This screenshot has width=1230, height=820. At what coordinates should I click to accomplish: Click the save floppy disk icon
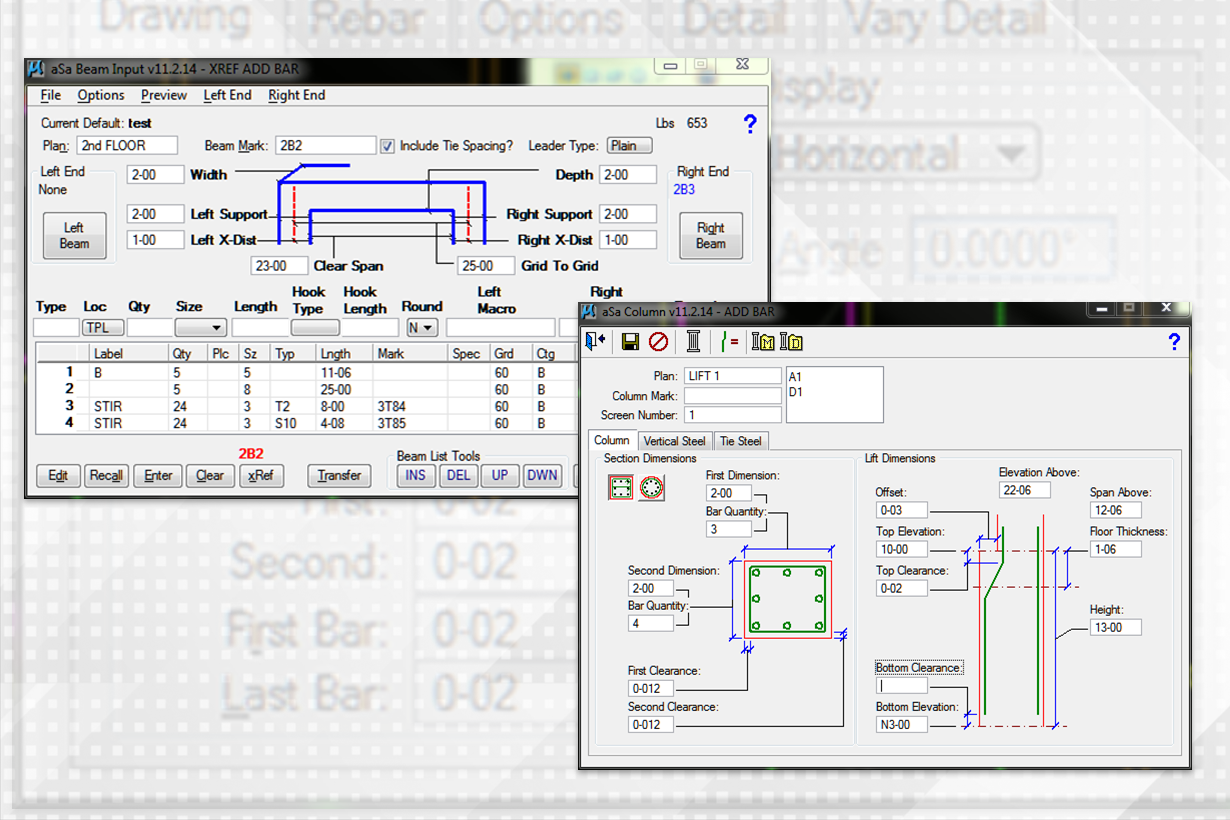(630, 342)
